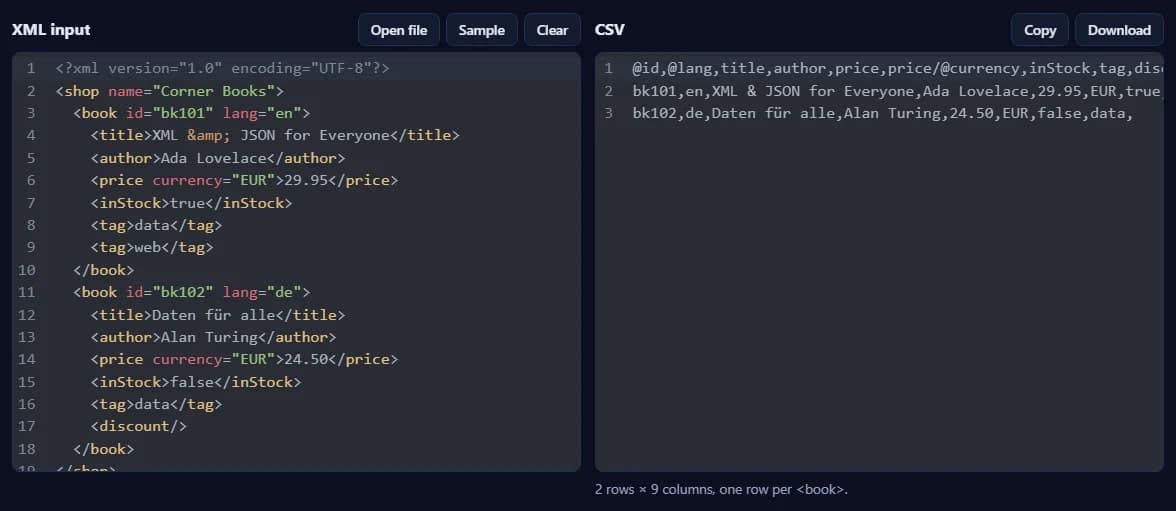Click the XML input heading

[51, 30]
